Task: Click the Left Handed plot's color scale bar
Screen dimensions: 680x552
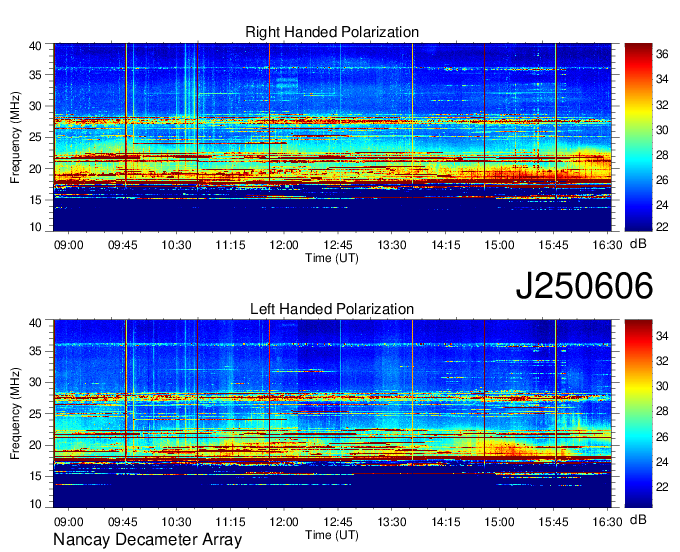Action: pyautogui.click(x=638, y=414)
